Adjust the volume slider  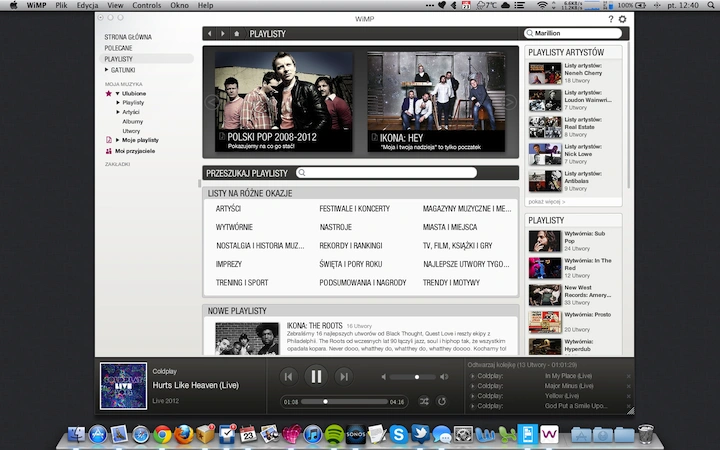(x=413, y=377)
